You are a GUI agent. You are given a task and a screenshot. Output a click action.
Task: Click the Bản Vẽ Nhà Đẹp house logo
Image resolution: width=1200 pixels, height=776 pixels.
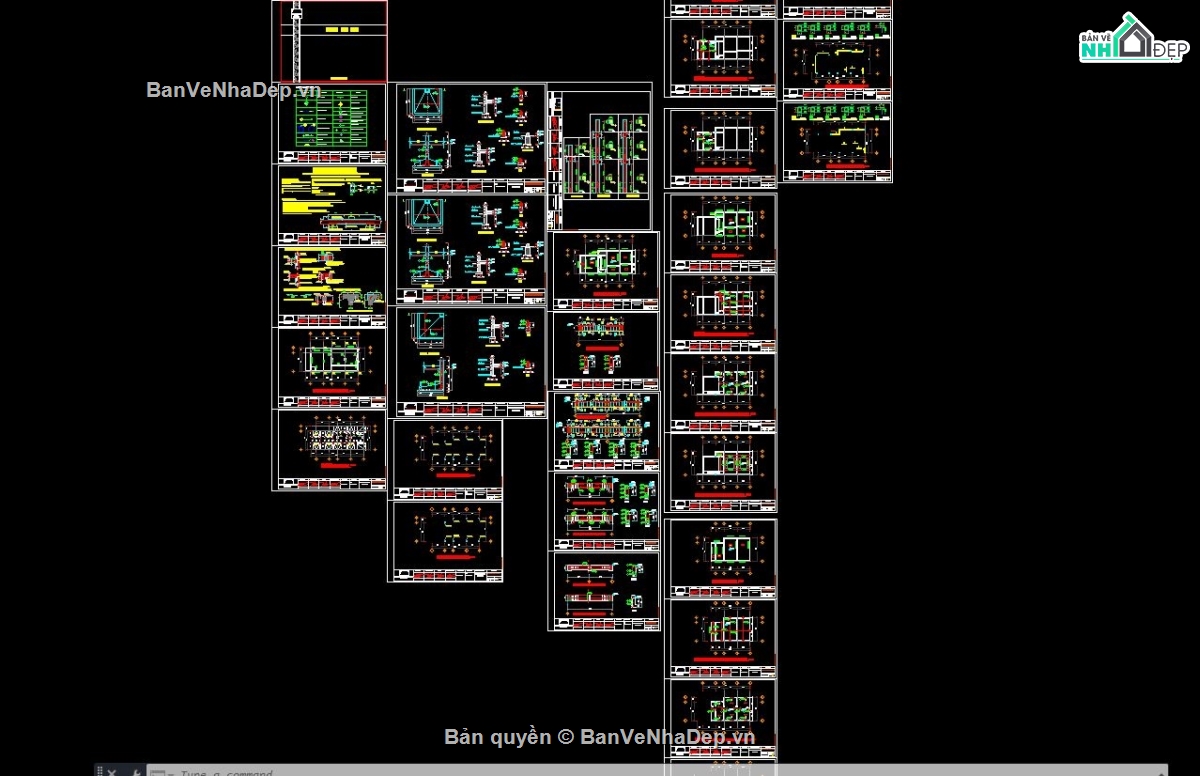1132,39
